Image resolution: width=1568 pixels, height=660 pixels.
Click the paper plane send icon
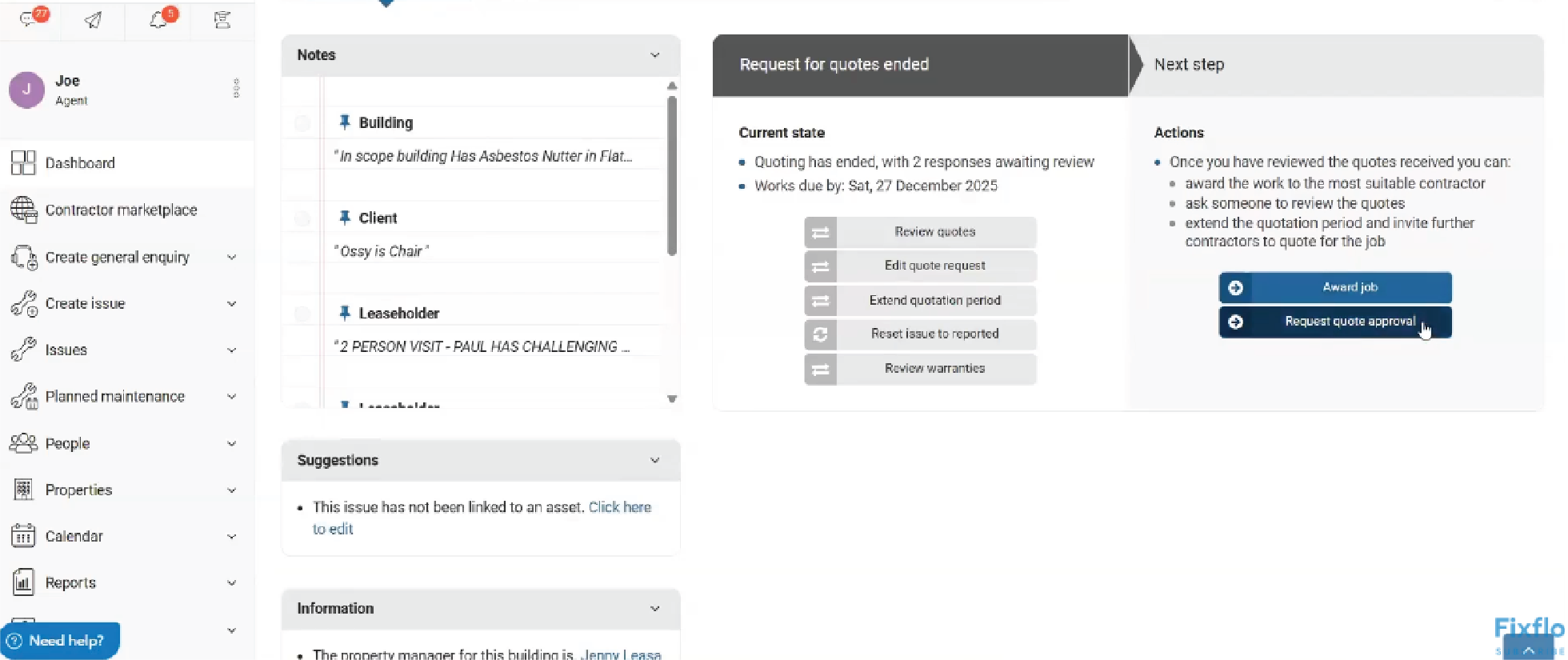click(x=92, y=20)
